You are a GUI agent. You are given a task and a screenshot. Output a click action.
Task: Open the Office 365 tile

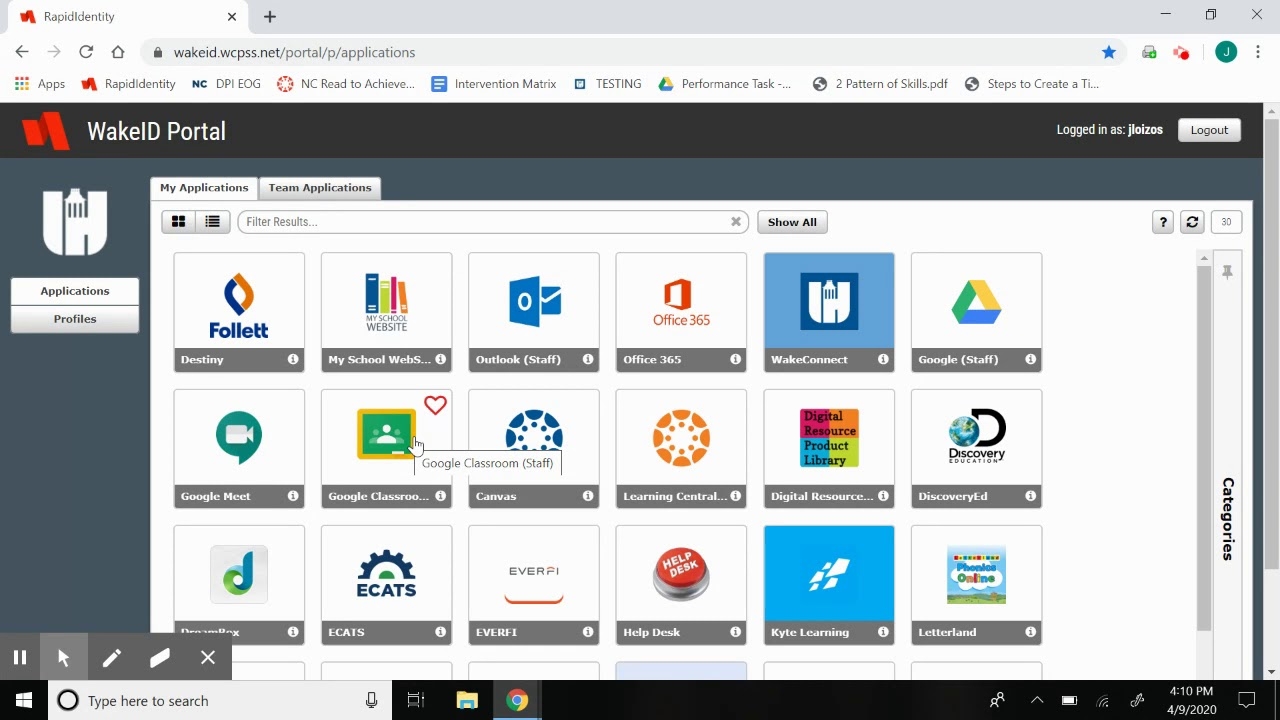[x=681, y=302]
